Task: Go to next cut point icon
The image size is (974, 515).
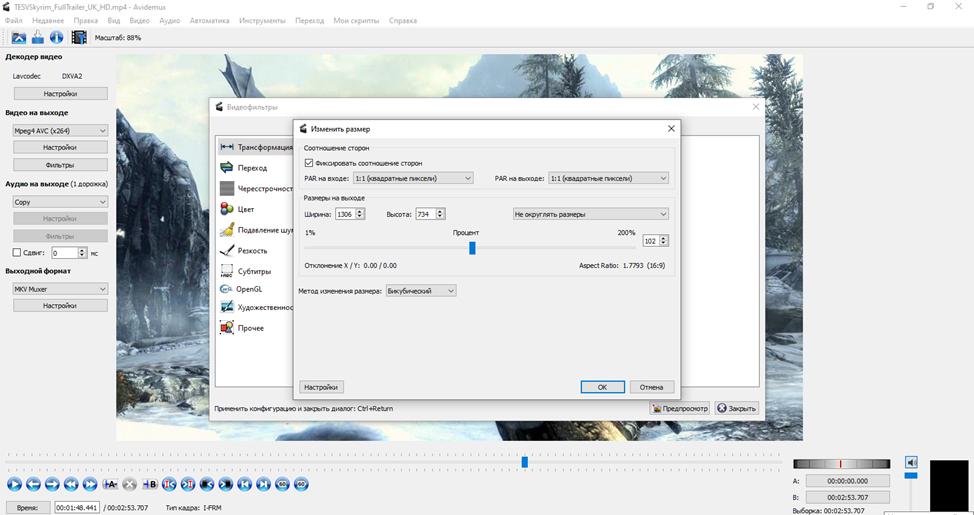Action: pyautogui.click(x=188, y=484)
